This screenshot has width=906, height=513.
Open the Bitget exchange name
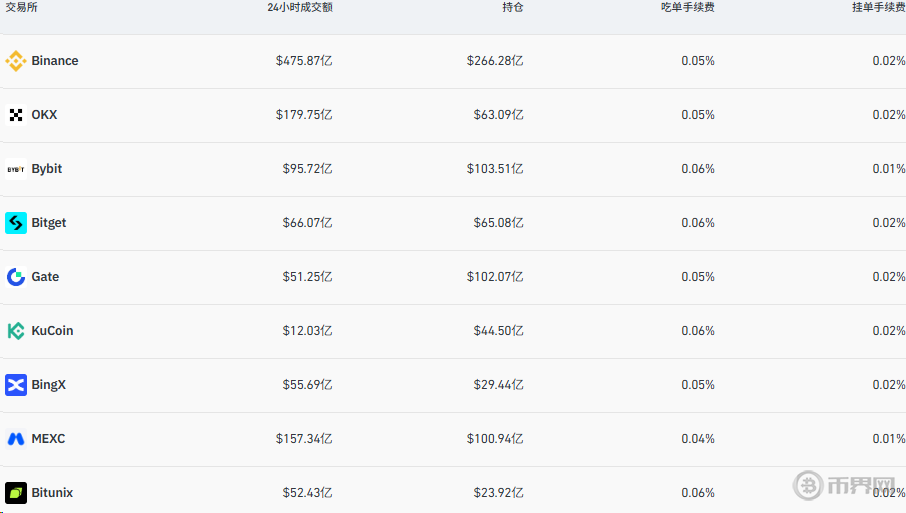pyautogui.click(x=49, y=222)
